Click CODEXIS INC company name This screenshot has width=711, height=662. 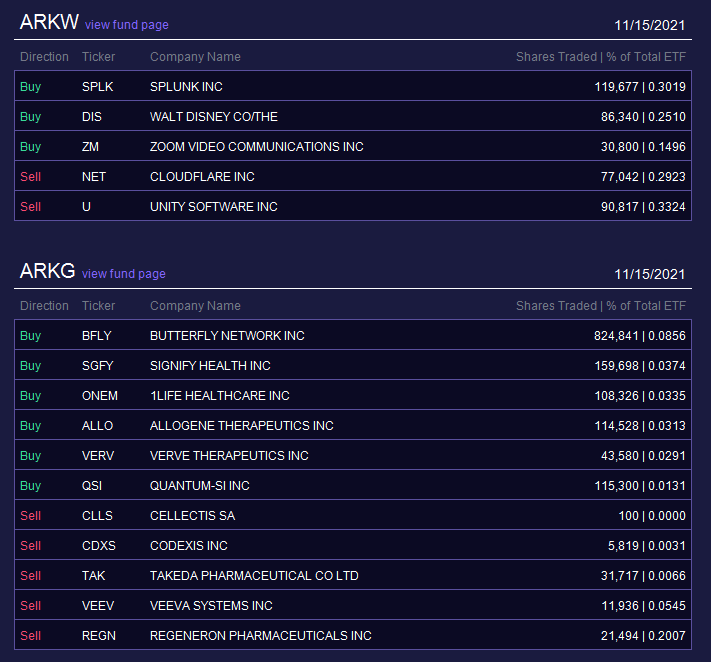[x=189, y=545]
